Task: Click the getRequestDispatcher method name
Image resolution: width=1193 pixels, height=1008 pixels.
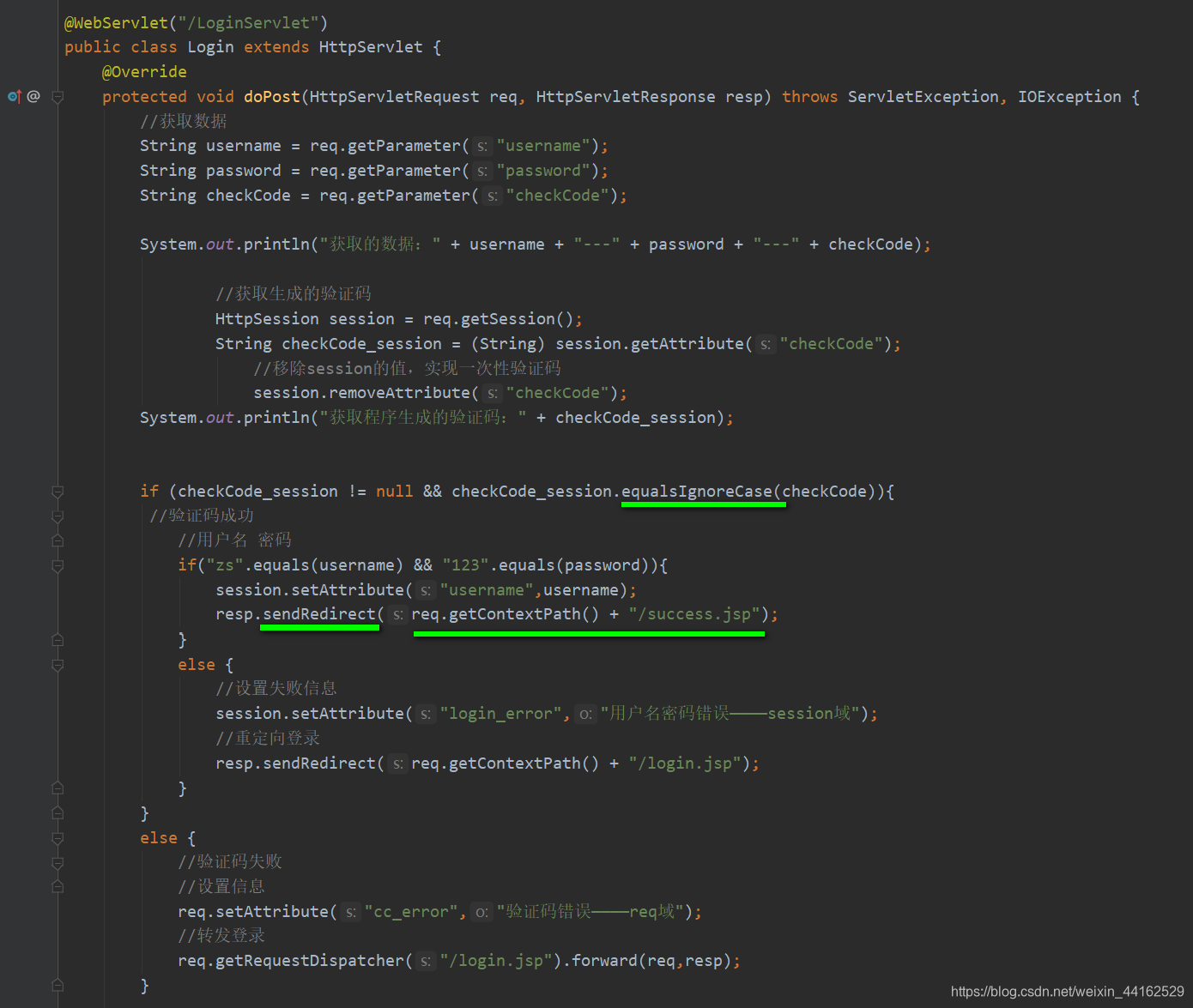Action: (x=310, y=961)
